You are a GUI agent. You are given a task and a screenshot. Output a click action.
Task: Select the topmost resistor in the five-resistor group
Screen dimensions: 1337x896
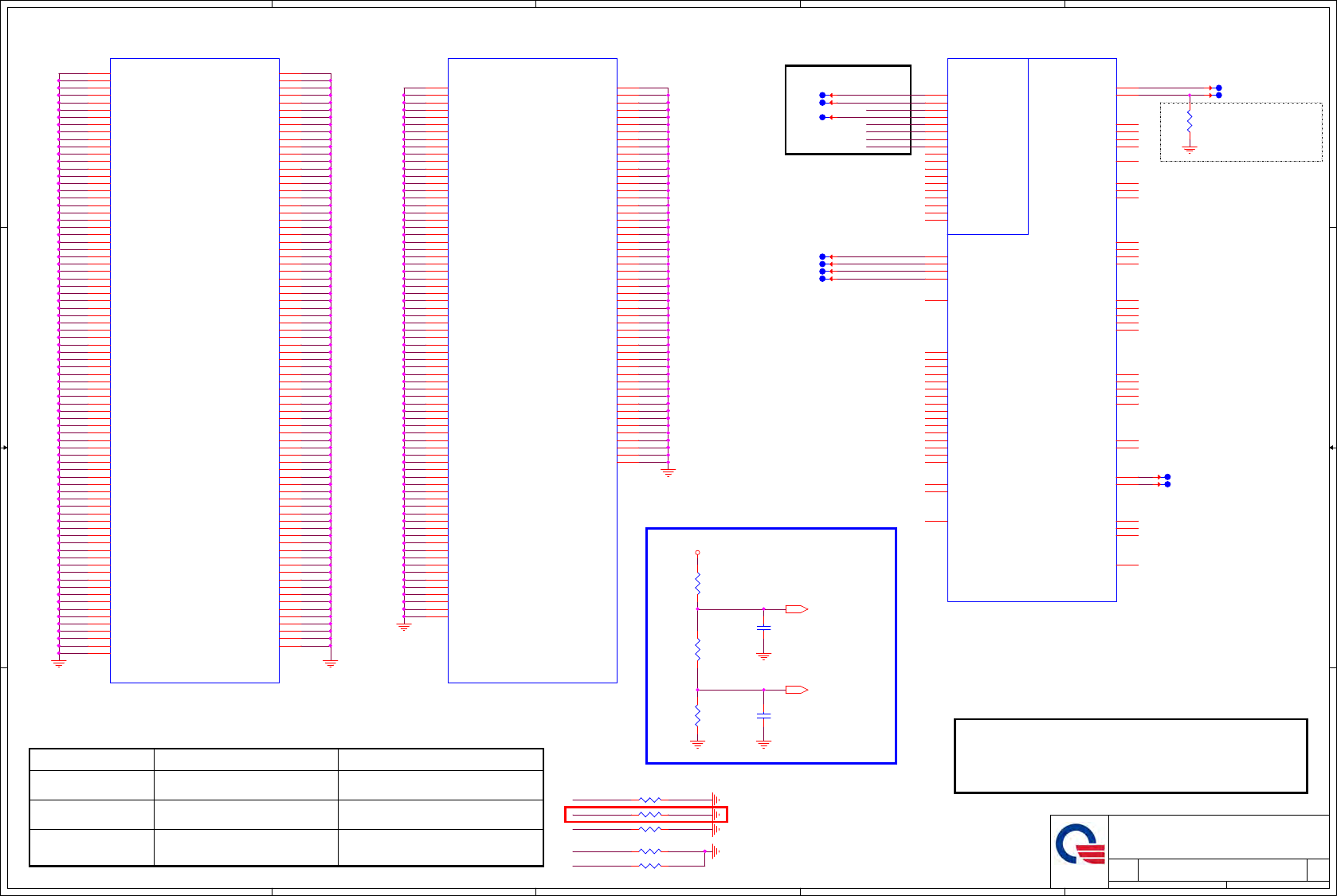click(650, 800)
